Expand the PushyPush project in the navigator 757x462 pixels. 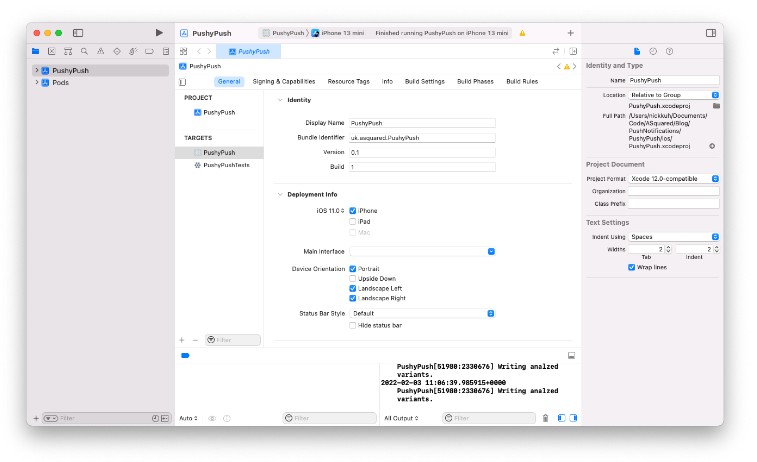(x=37, y=70)
